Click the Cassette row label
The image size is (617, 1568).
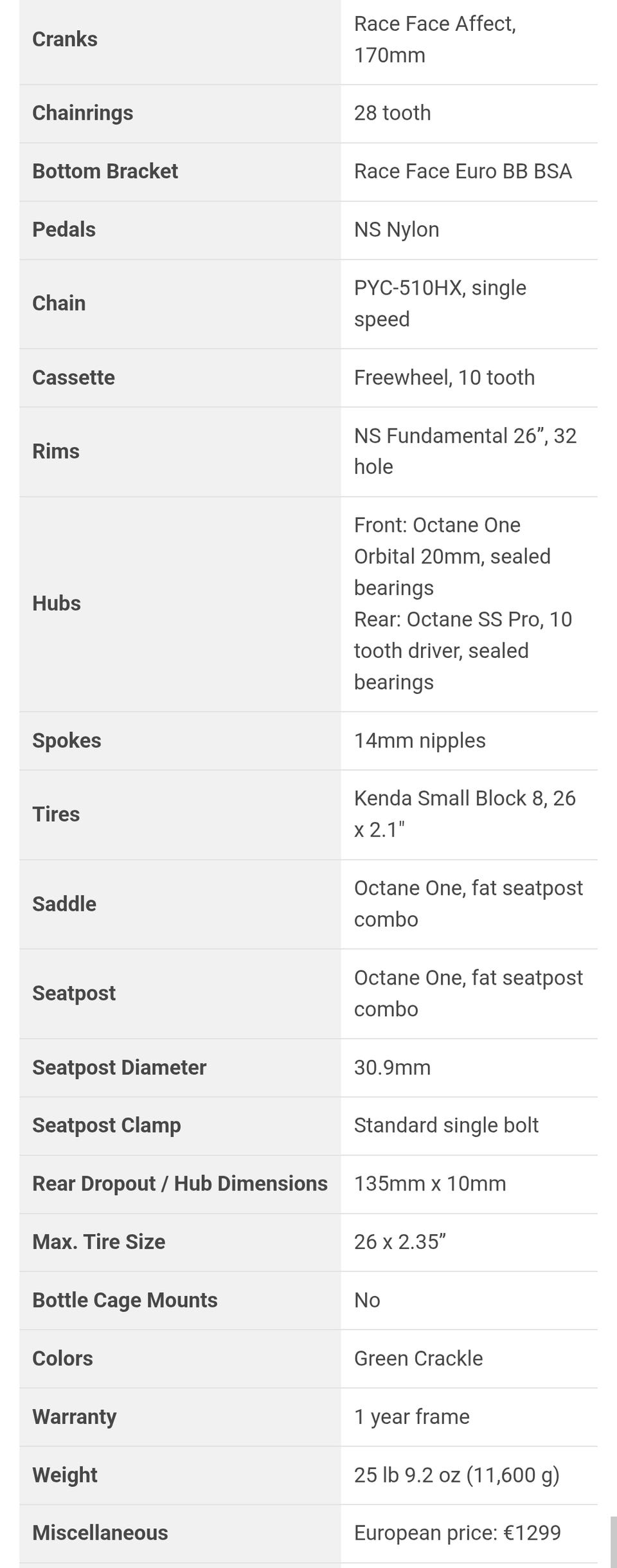(73, 377)
